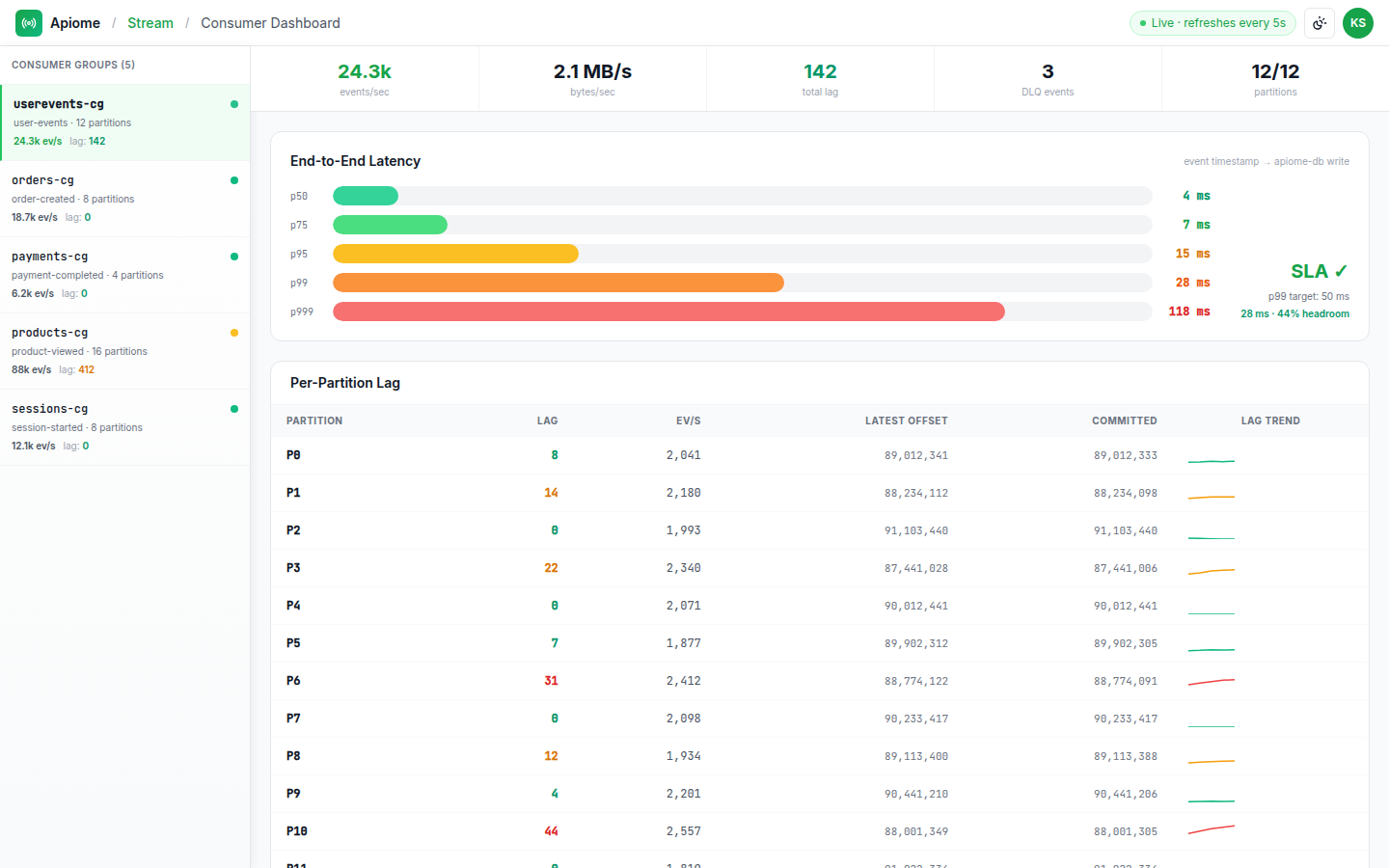Open the KS user avatar menu
Viewport: 1389px width, 868px height.
click(1358, 23)
